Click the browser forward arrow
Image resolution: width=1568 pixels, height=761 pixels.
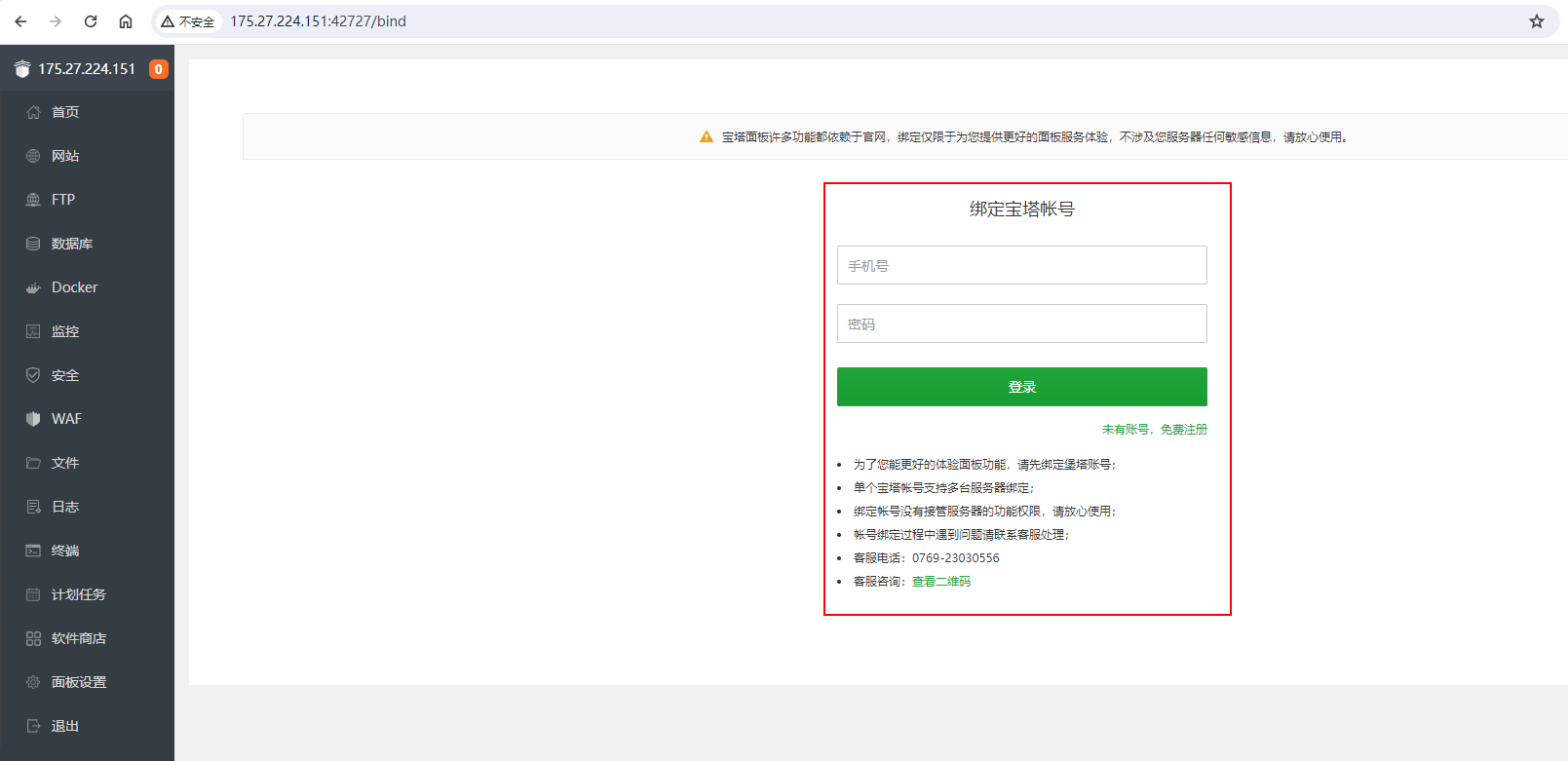click(56, 21)
